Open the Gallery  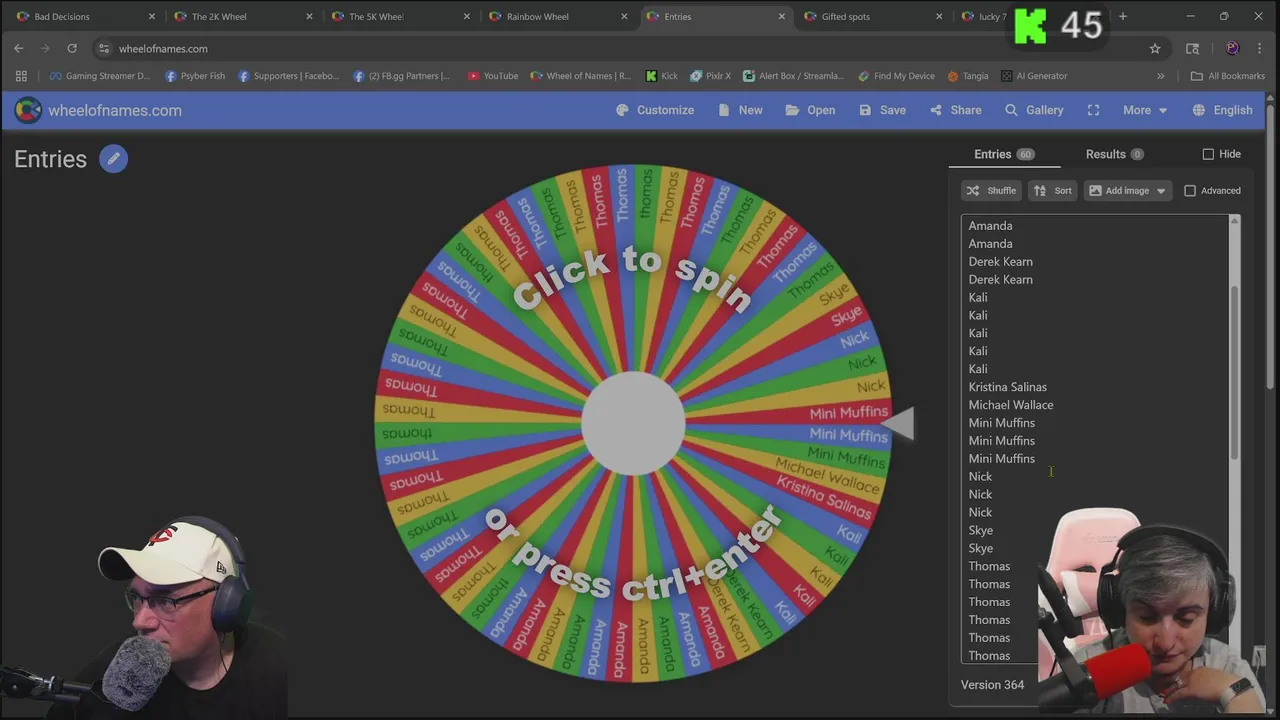pos(1034,110)
